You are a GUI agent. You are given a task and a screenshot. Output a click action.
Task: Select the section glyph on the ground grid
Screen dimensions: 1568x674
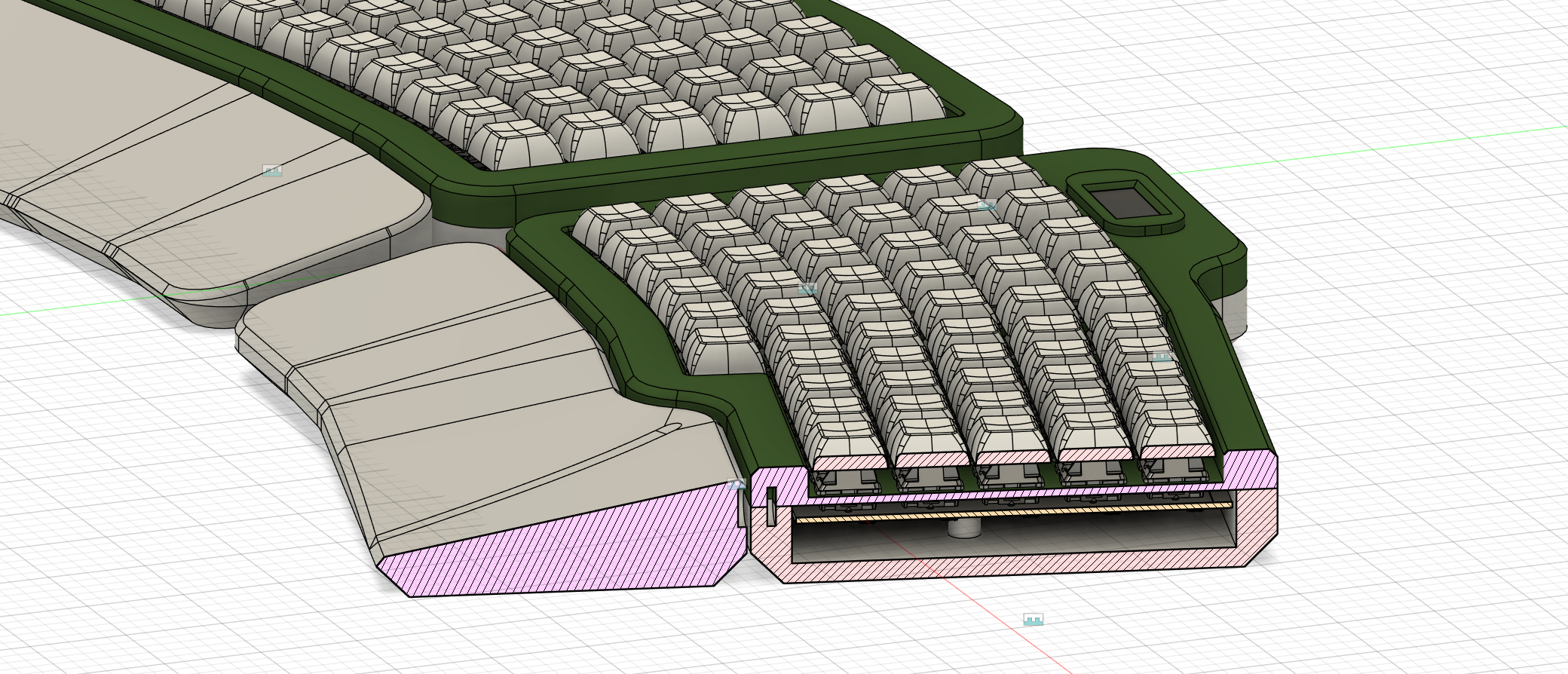coord(1033,620)
